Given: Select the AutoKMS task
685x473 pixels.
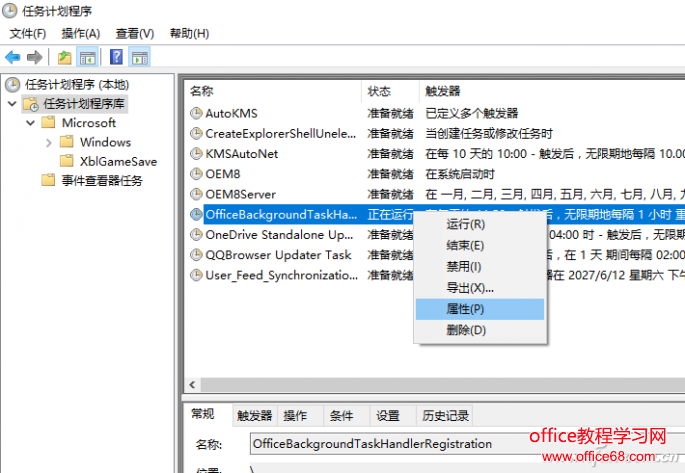Looking at the screenshot, I should click(x=232, y=114).
